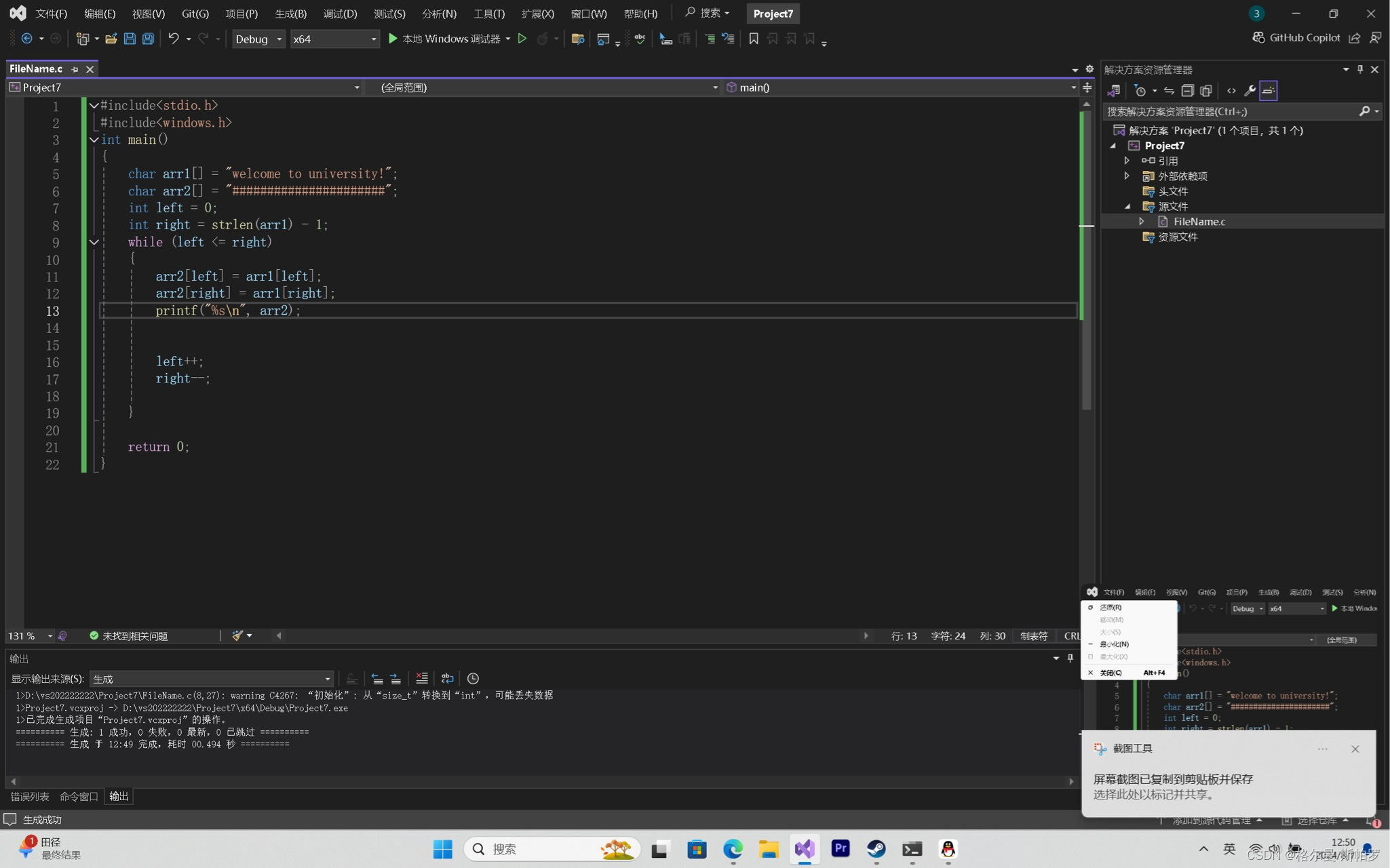Open Properties wrench in Solution Explorer
The width and height of the screenshot is (1390, 868).
(1250, 90)
